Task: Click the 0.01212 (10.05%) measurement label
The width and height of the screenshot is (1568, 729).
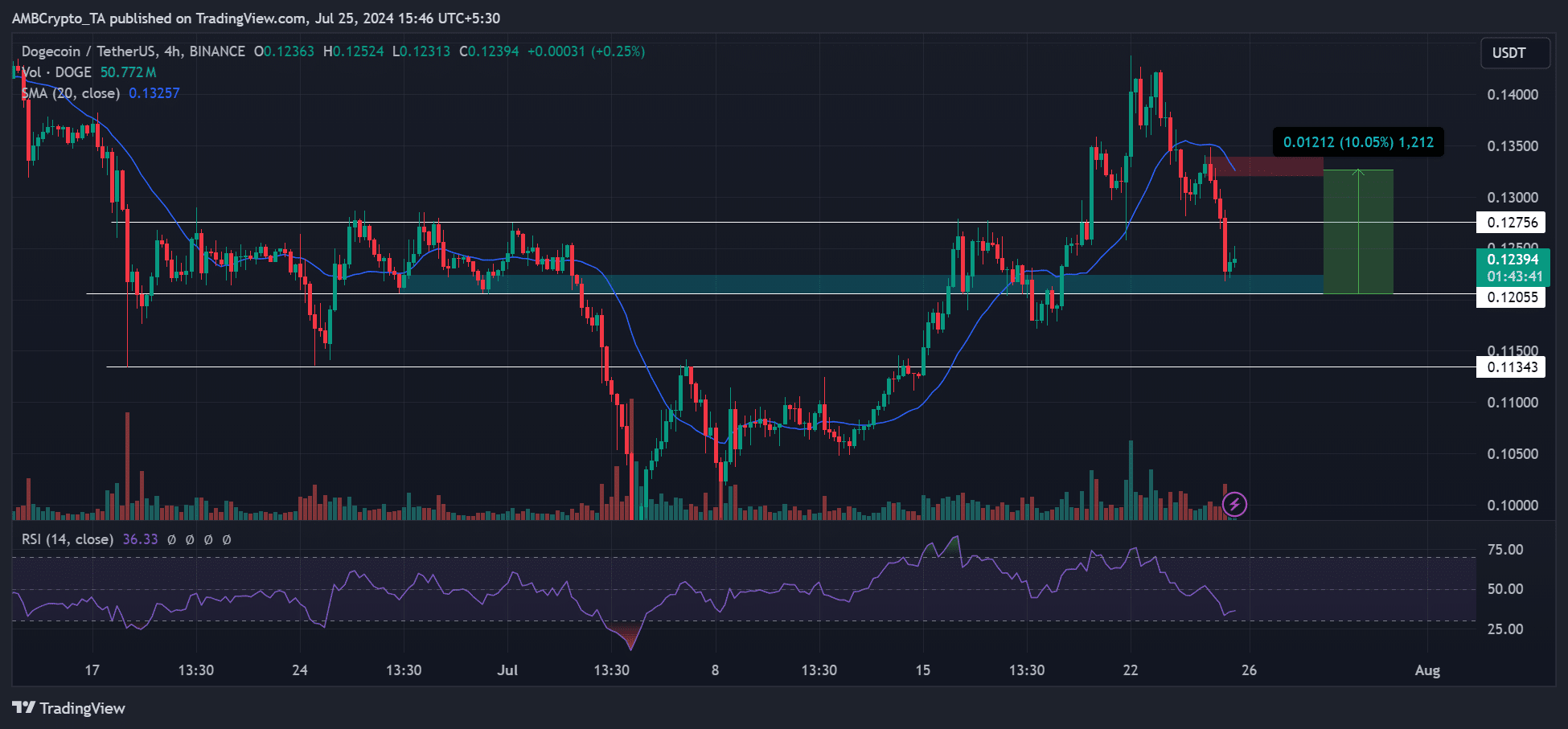Action: coord(1358,142)
